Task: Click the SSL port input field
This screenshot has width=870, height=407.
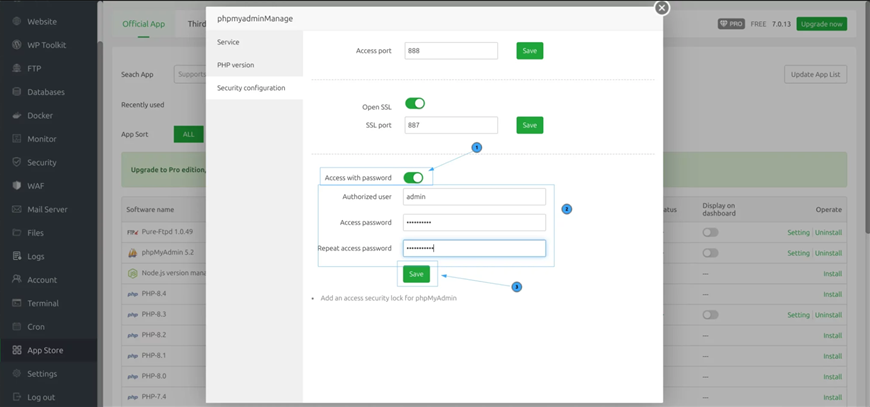Action: tap(451, 125)
